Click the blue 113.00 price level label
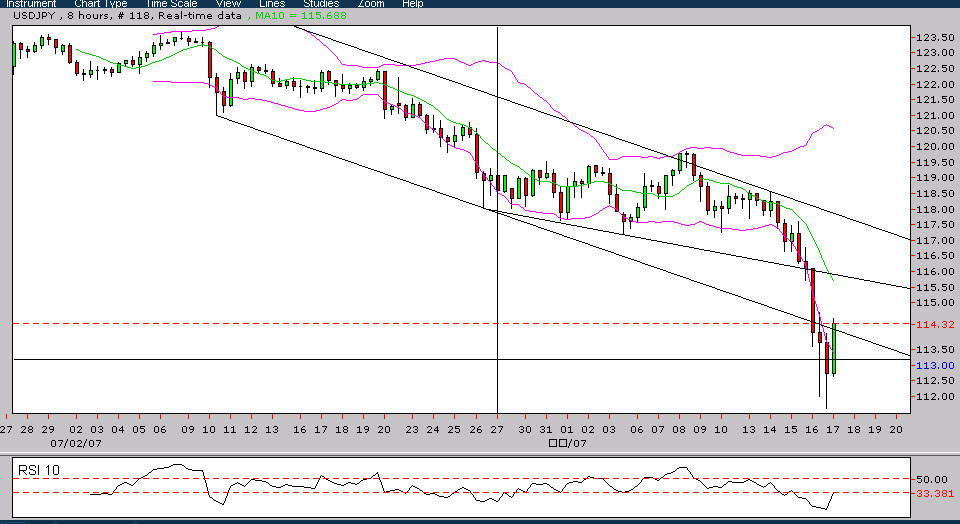The height and width of the screenshot is (524, 960). 934,365
